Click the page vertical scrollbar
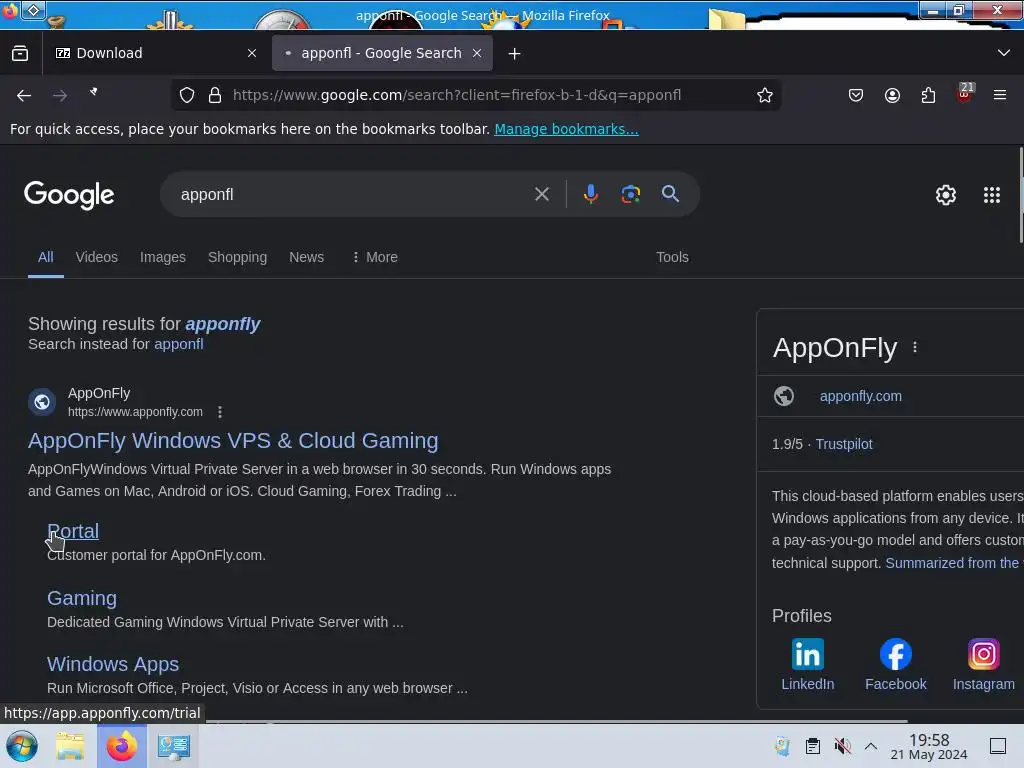Image resolution: width=1024 pixels, height=768 pixels. tap(1021, 196)
